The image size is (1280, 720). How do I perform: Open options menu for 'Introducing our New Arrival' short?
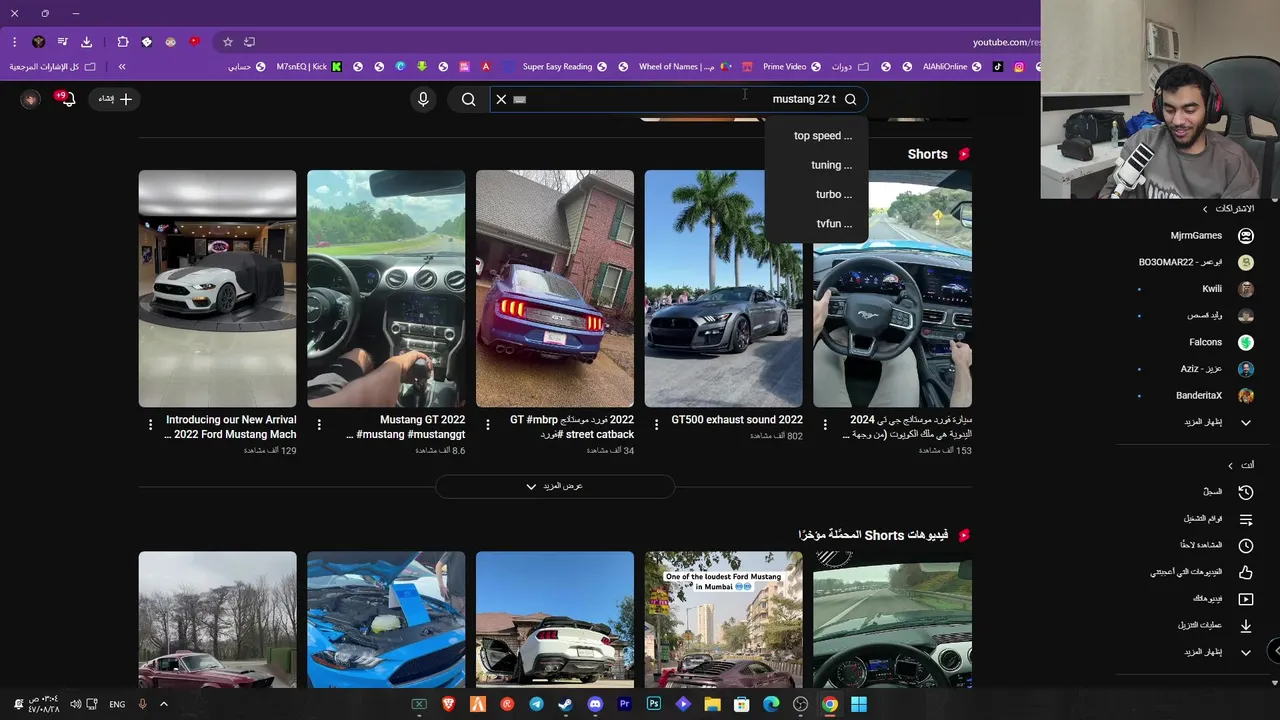click(150, 424)
